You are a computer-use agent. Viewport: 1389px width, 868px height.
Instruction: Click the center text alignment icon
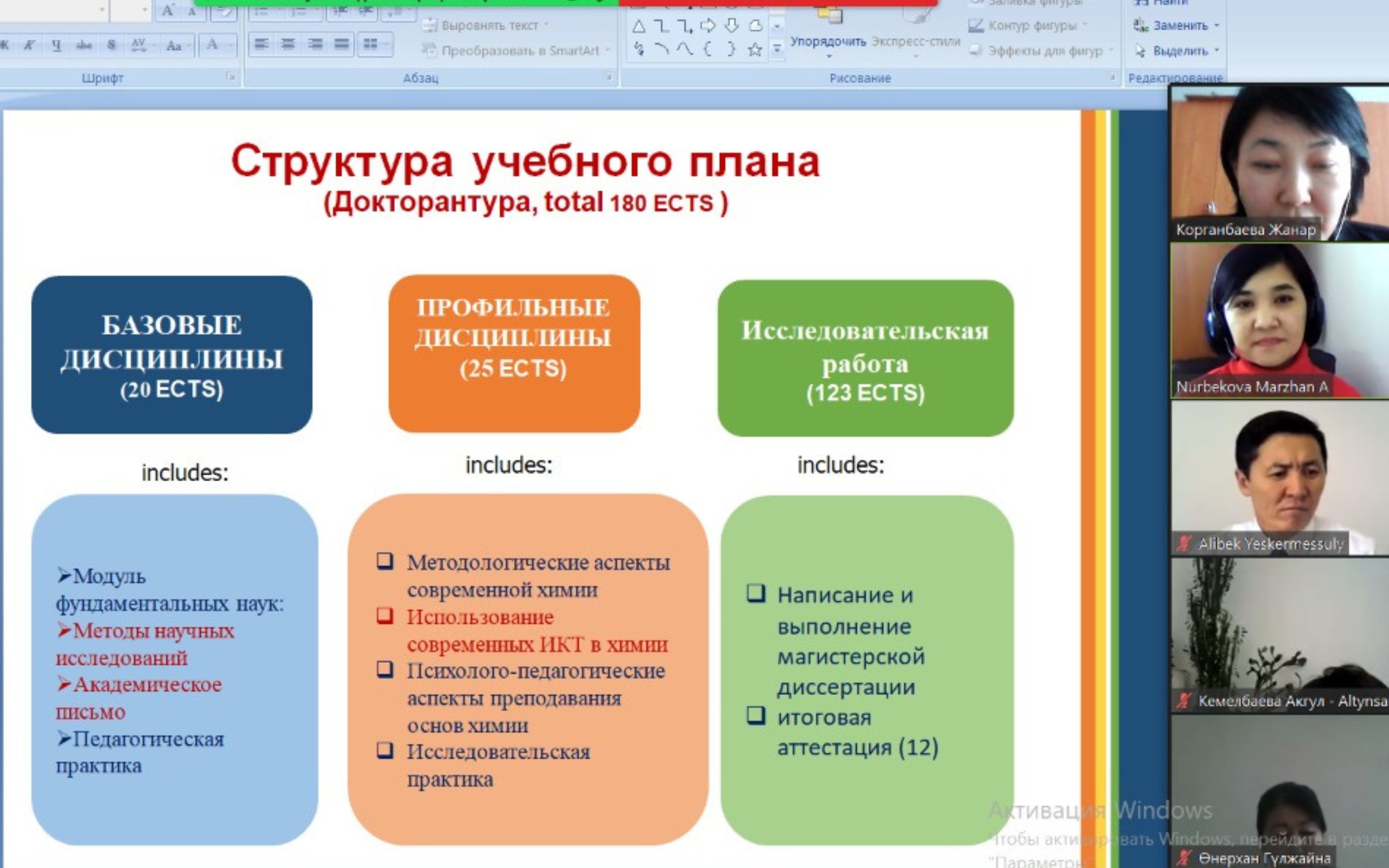[x=288, y=44]
